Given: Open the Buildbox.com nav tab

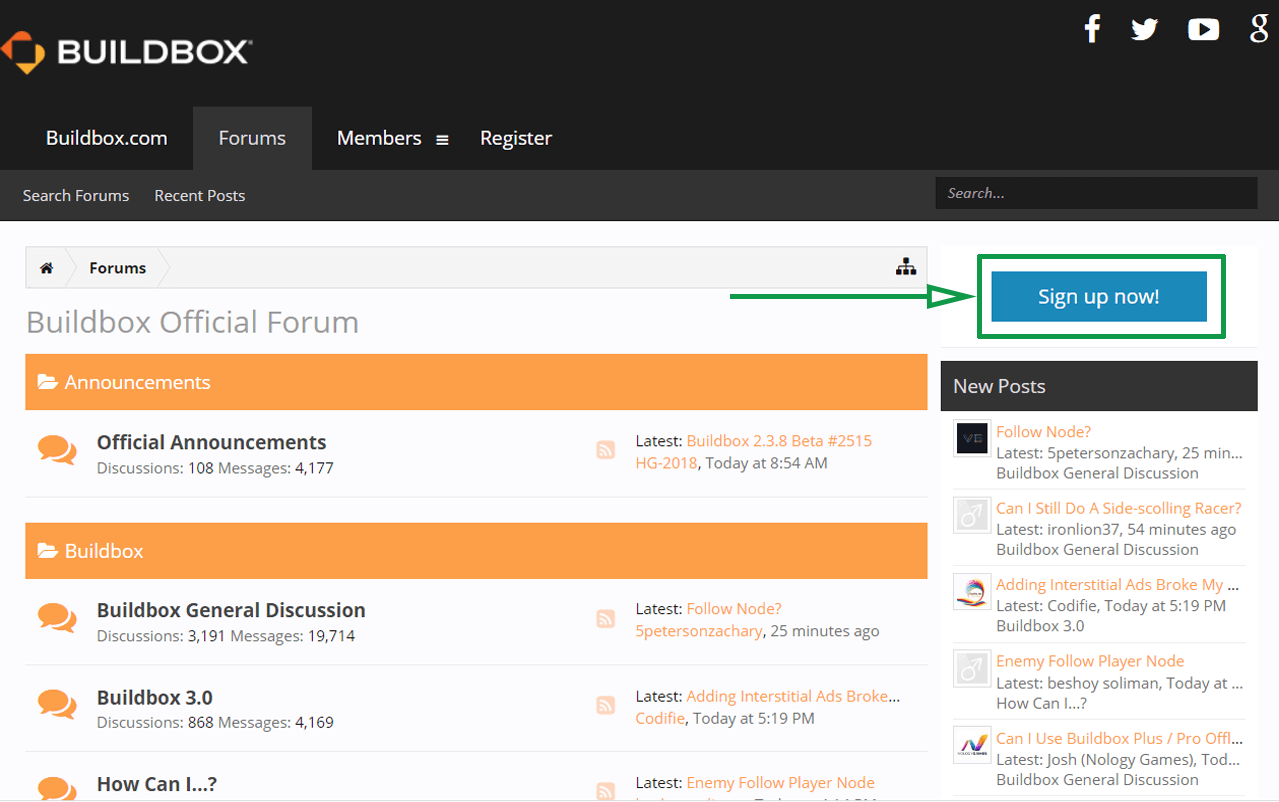Looking at the screenshot, I should tap(107, 138).
